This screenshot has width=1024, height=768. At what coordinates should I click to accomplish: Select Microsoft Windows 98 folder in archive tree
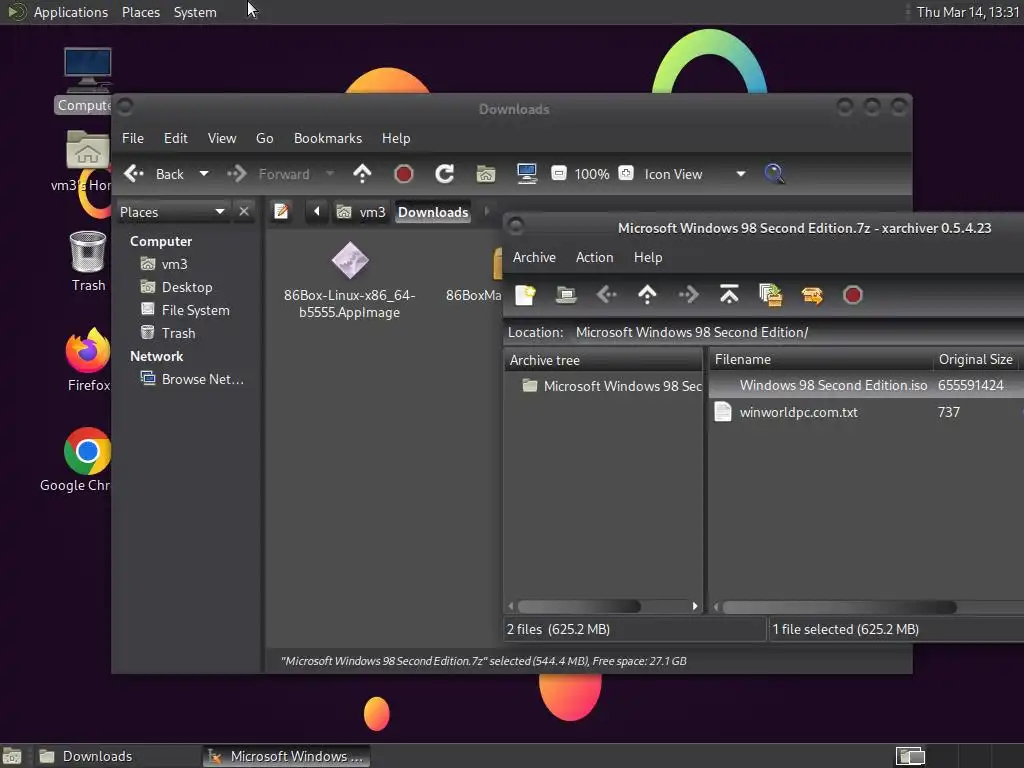611,386
